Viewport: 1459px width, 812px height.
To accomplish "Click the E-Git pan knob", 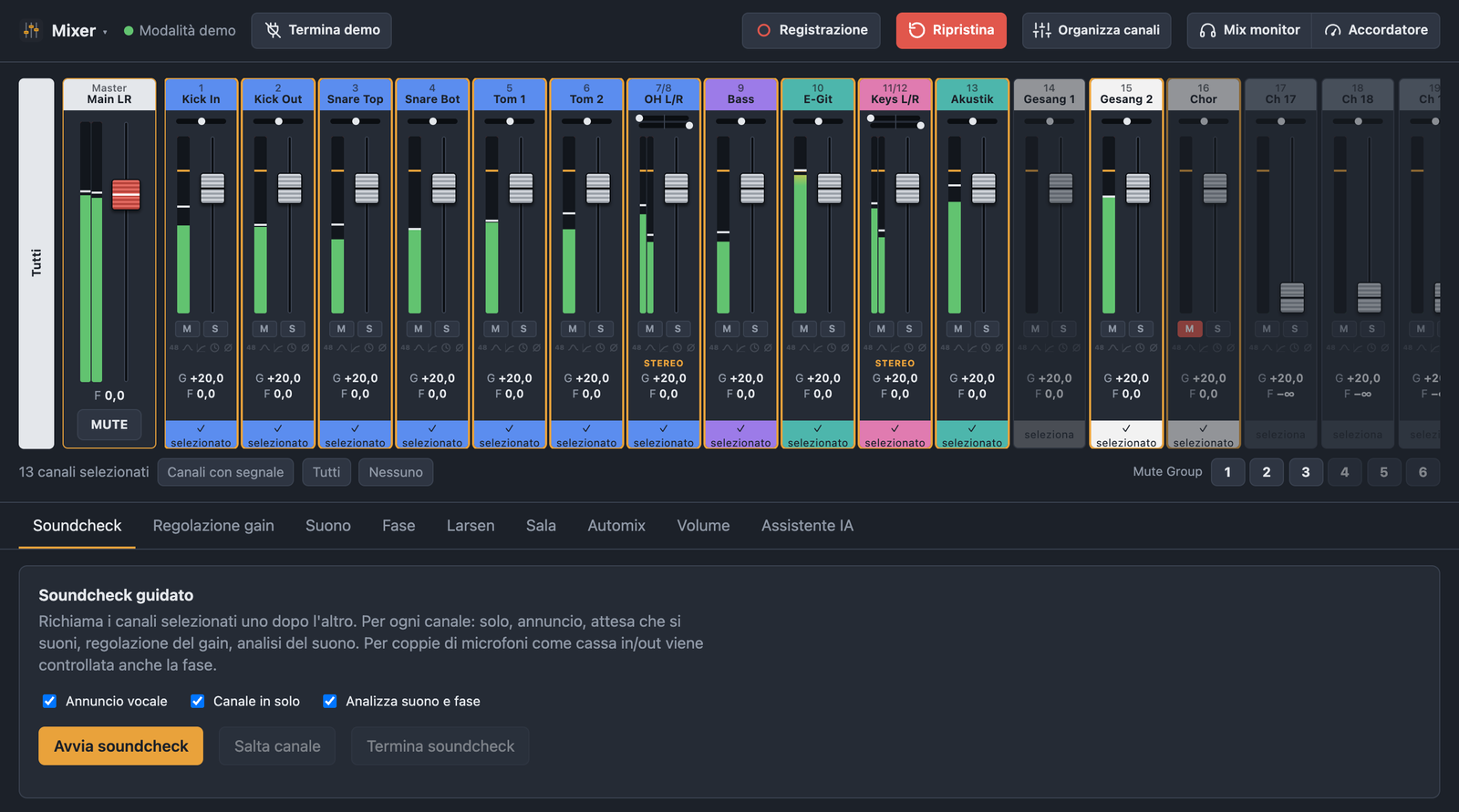I will pyautogui.click(x=818, y=121).
